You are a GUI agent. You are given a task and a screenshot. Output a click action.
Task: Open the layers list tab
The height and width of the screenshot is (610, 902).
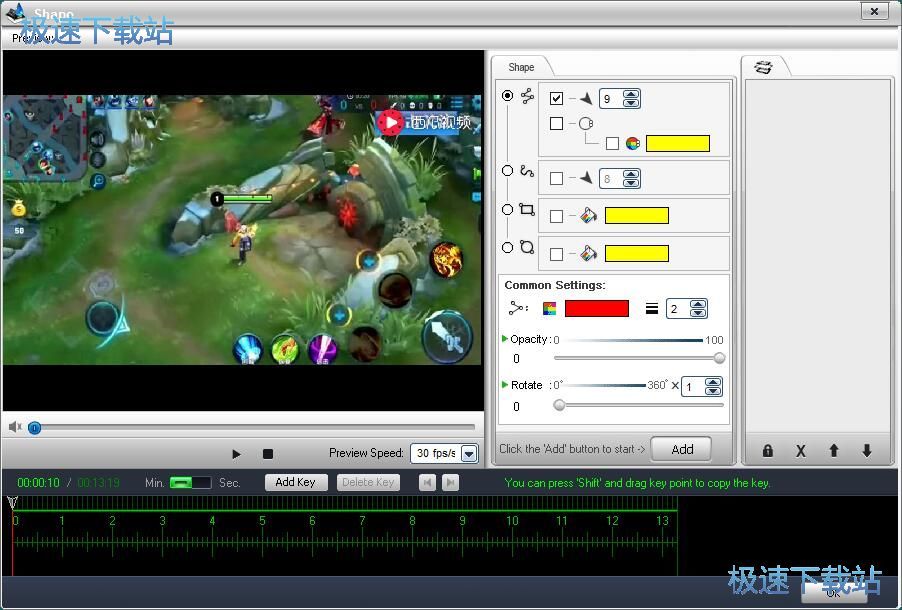coord(763,67)
